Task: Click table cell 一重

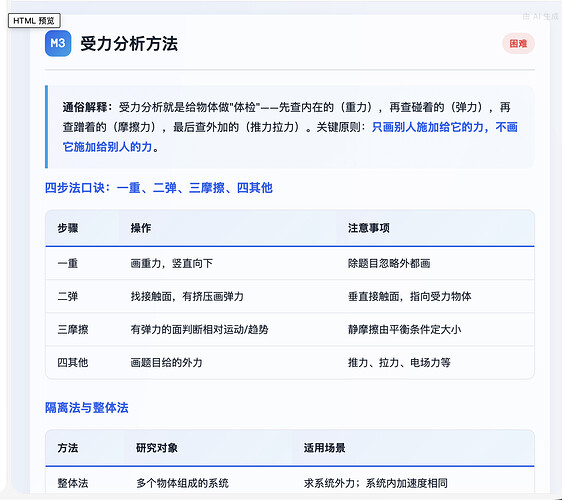Action: coord(68,263)
